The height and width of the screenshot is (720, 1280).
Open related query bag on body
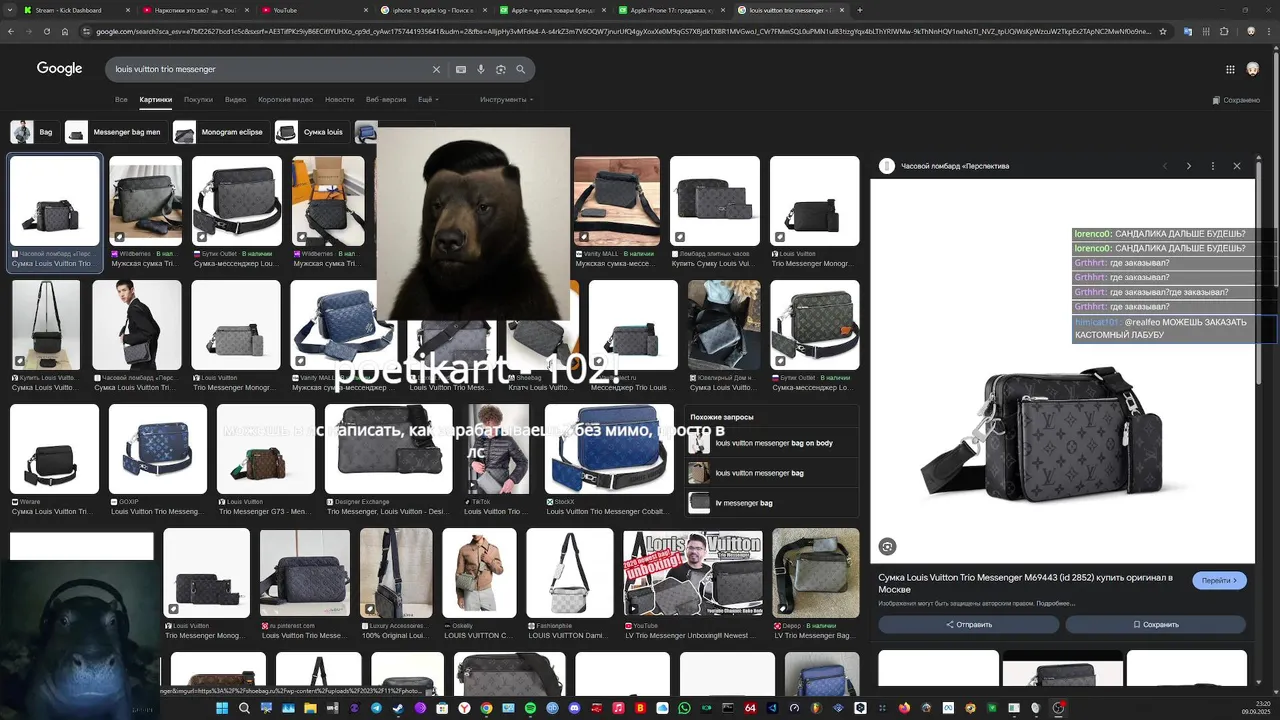pos(772,443)
